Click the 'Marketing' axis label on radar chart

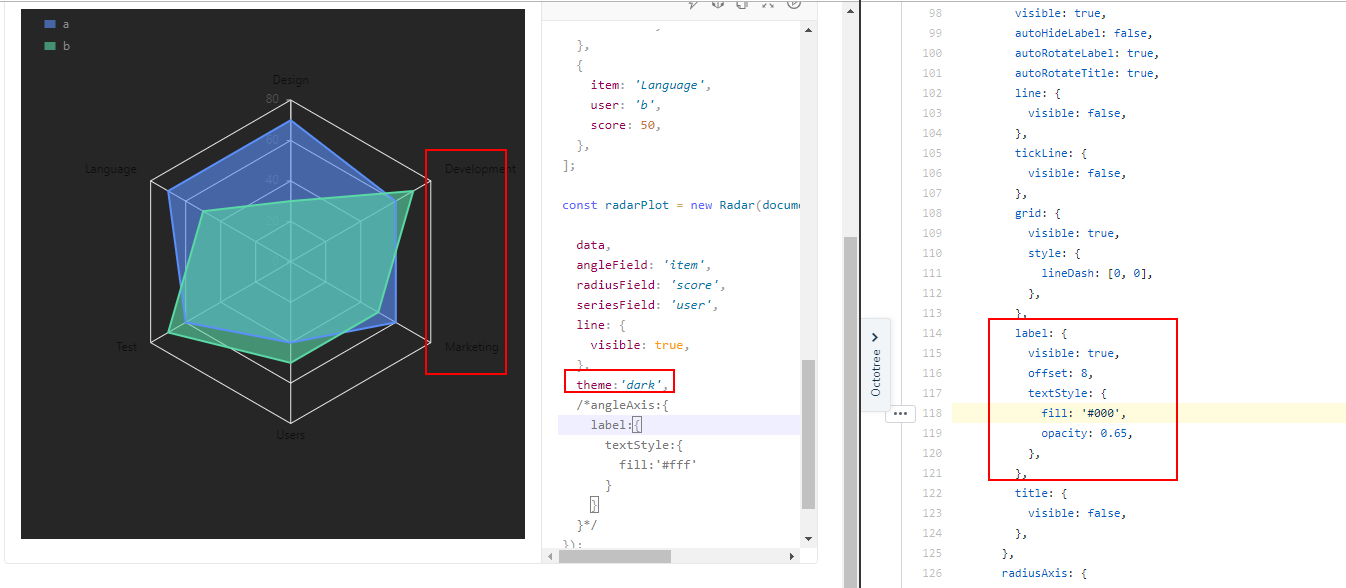[471, 347]
